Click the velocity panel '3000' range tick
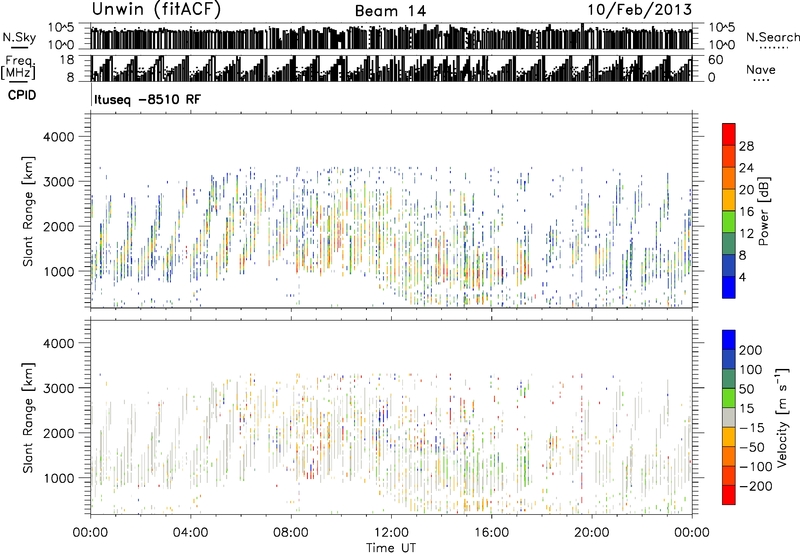Viewport: 800px width, 554px height. (58, 388)
